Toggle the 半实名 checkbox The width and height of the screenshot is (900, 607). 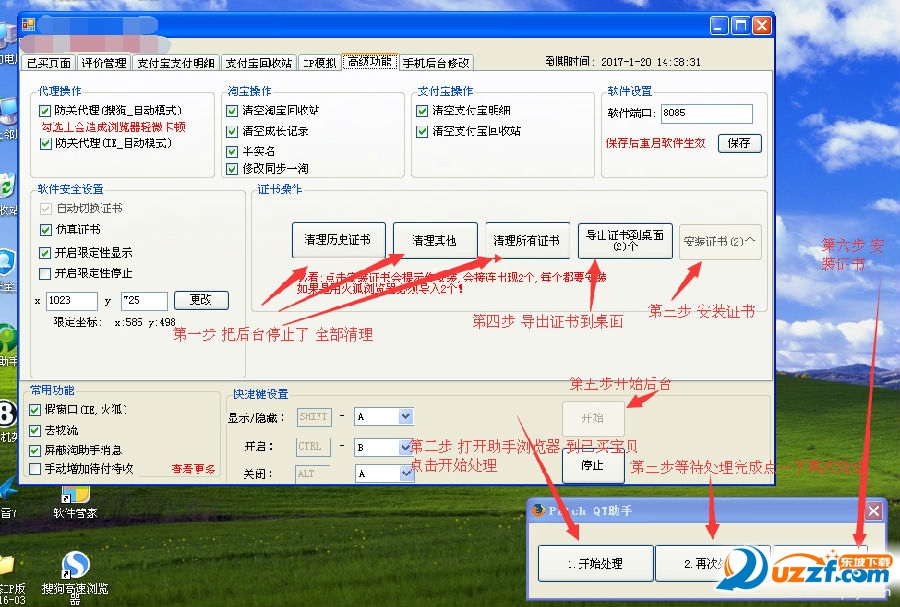click(x=232, y=151)
